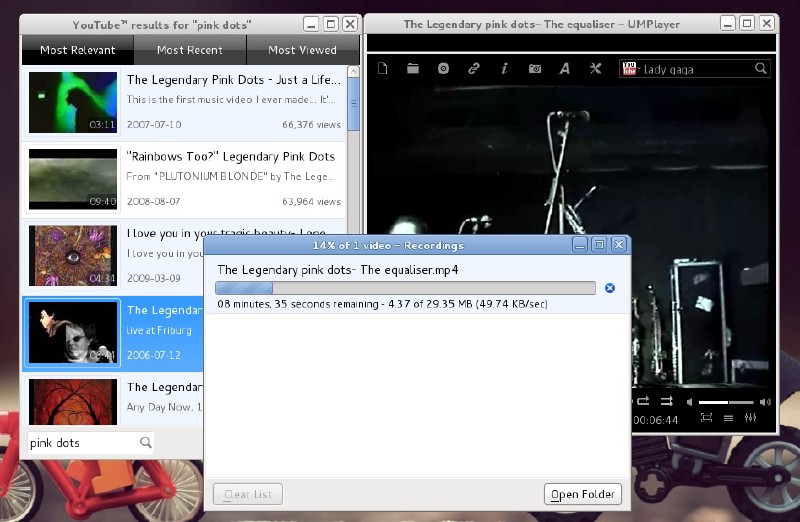Click the '66,376 views' count

click(311, 125)
